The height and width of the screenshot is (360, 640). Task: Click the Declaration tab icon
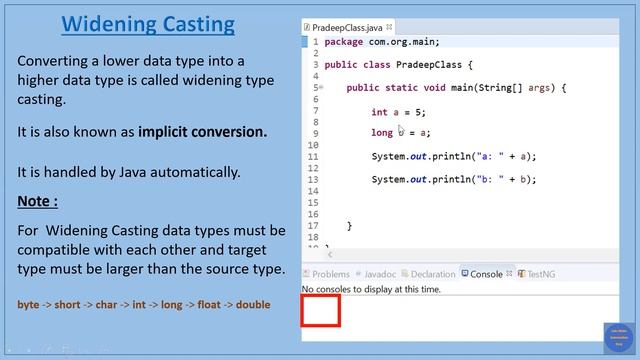click(405, 273)
